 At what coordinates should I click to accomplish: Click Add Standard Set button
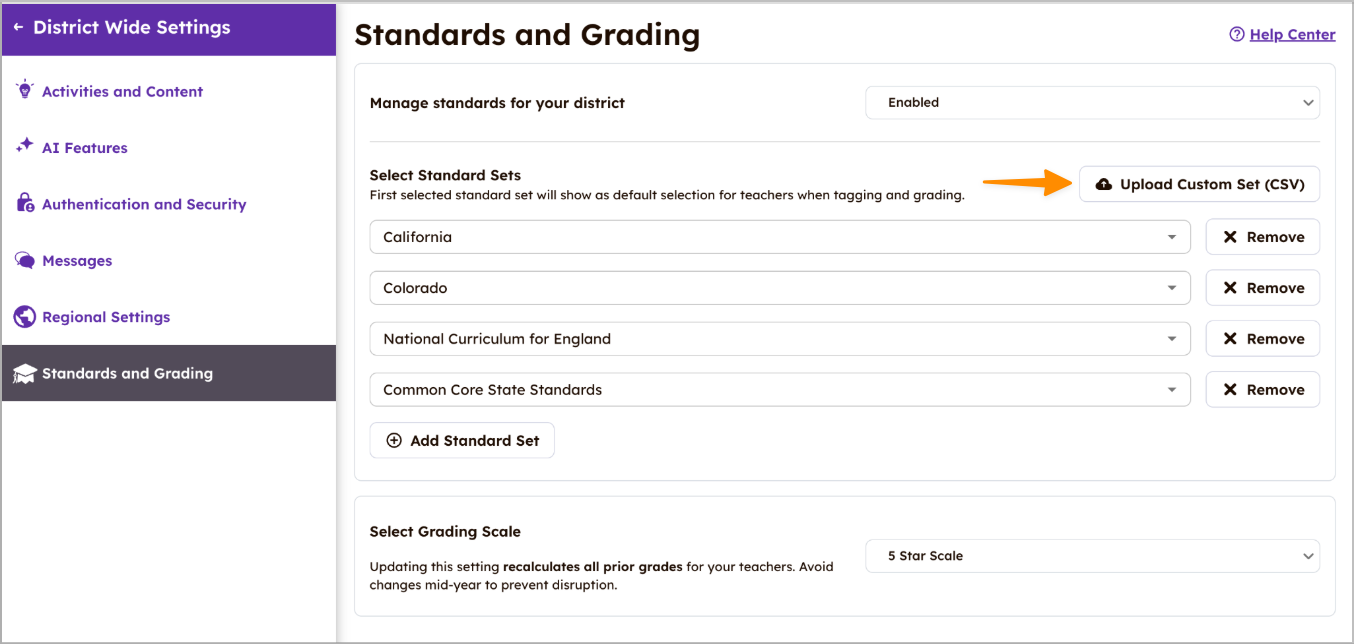[x=462, y=441]
